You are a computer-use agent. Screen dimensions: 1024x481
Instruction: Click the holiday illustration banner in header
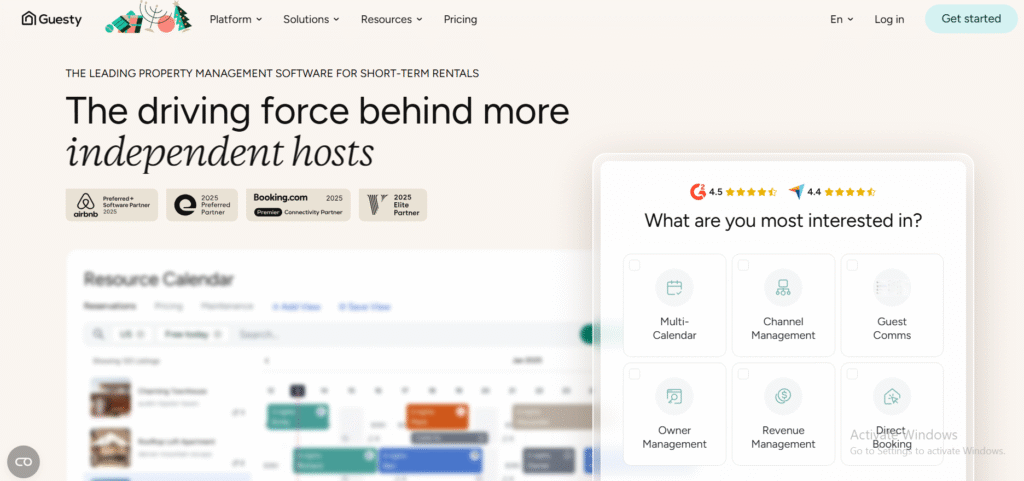(x=148, y=18)
